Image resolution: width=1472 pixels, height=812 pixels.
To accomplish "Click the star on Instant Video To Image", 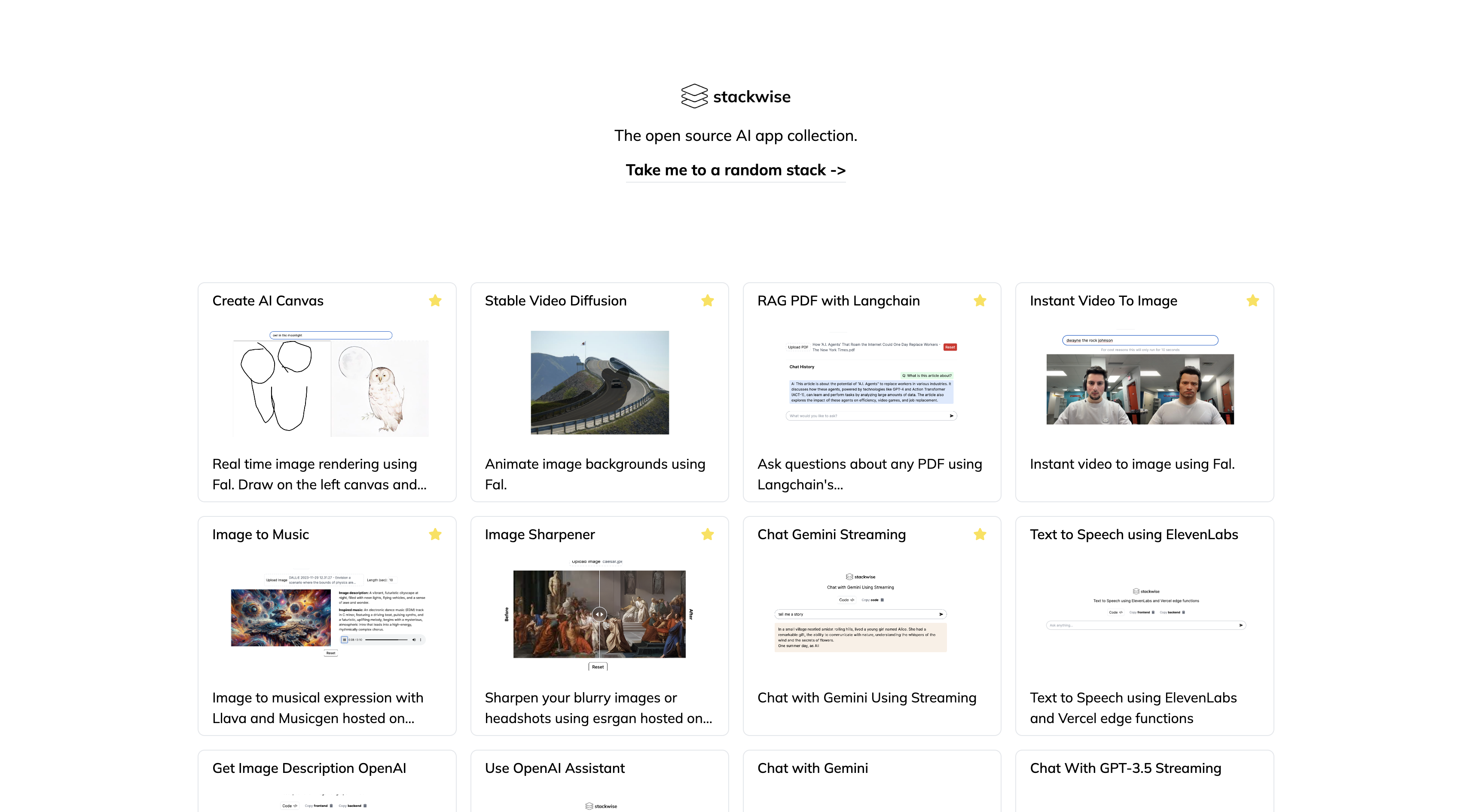I will coord(1252,301).
